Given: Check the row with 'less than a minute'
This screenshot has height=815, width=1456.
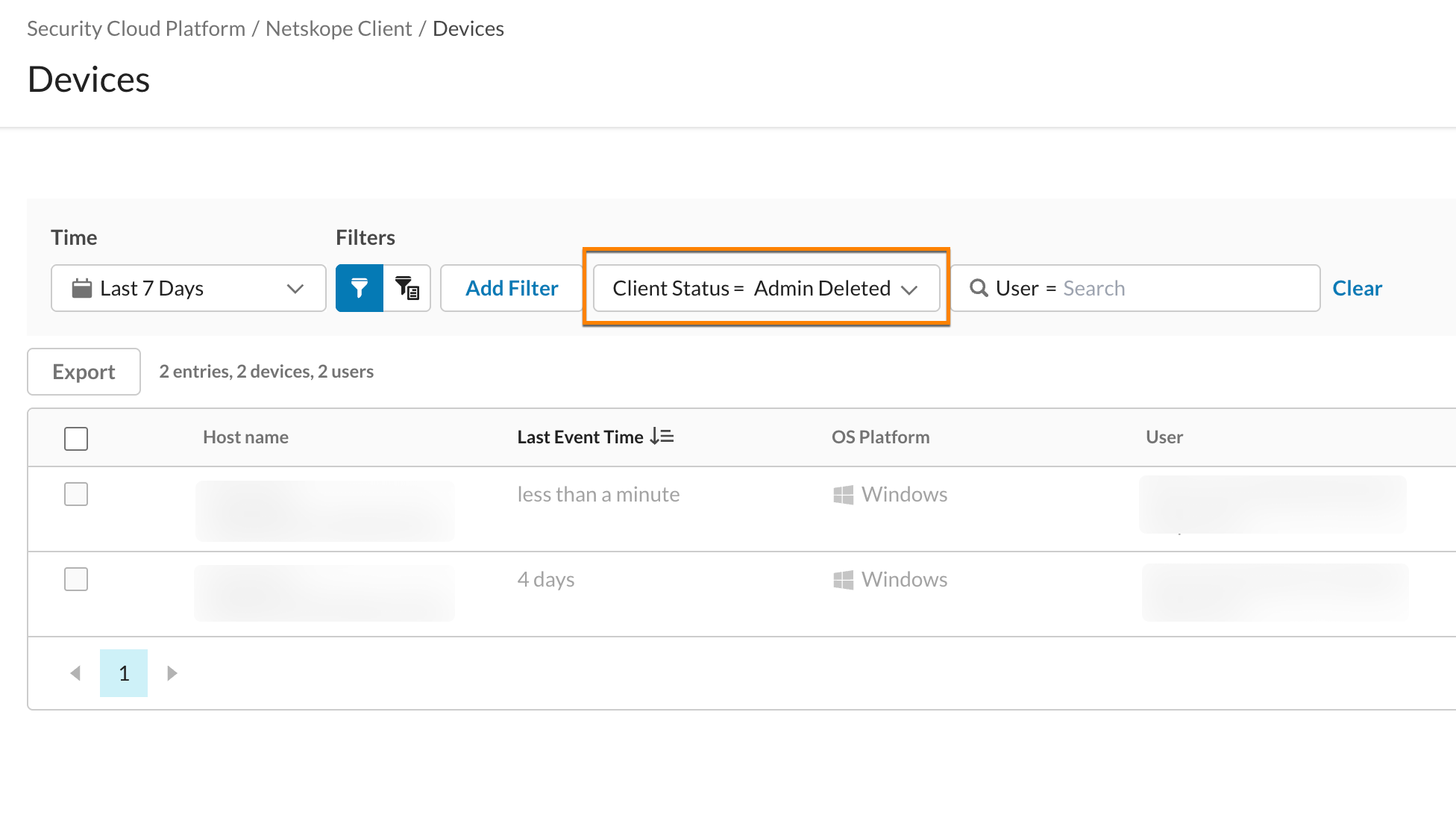Looking at the screenshot, I should click(x=76, y=494).
